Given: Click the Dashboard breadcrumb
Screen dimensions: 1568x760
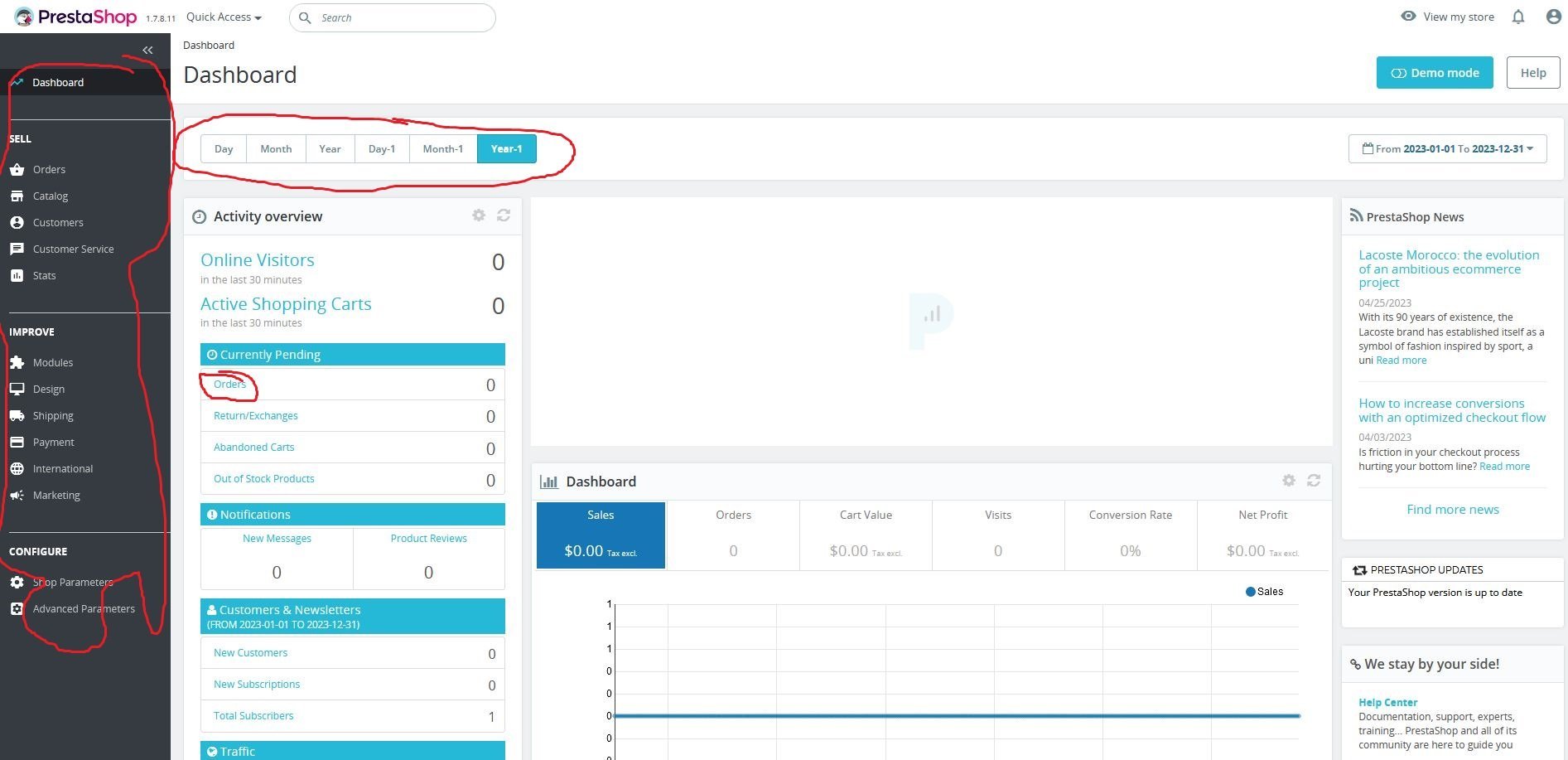Looking at the screenshot, I should 209,46.
